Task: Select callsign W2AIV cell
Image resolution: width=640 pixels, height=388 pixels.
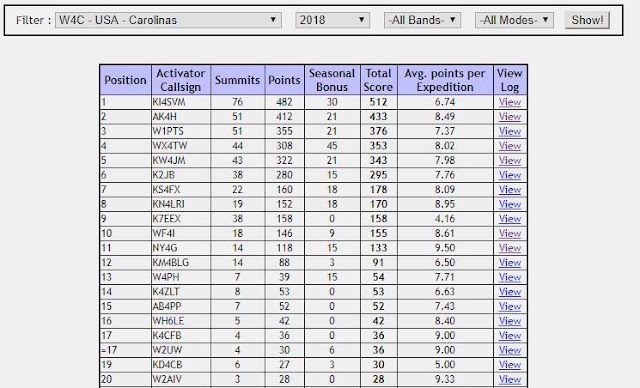Action: (181, 379)
